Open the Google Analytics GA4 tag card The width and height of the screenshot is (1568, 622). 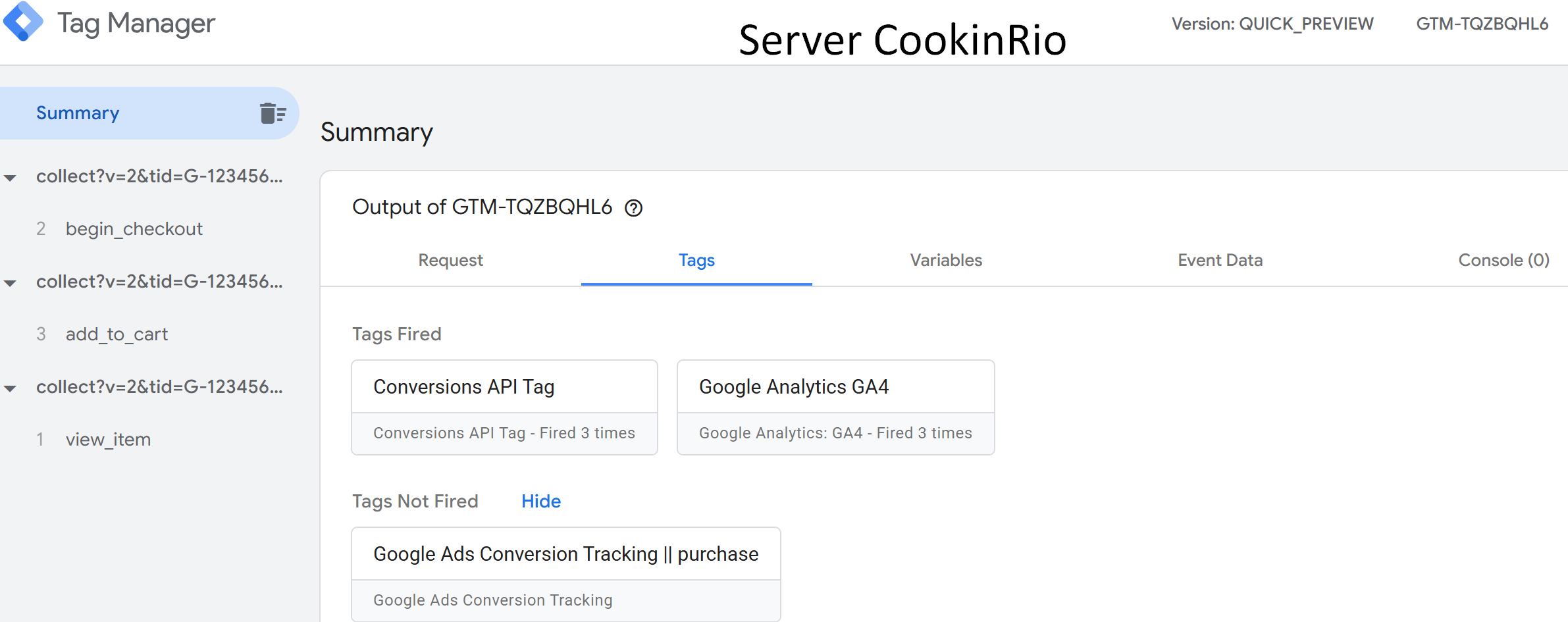coord(835,407)
